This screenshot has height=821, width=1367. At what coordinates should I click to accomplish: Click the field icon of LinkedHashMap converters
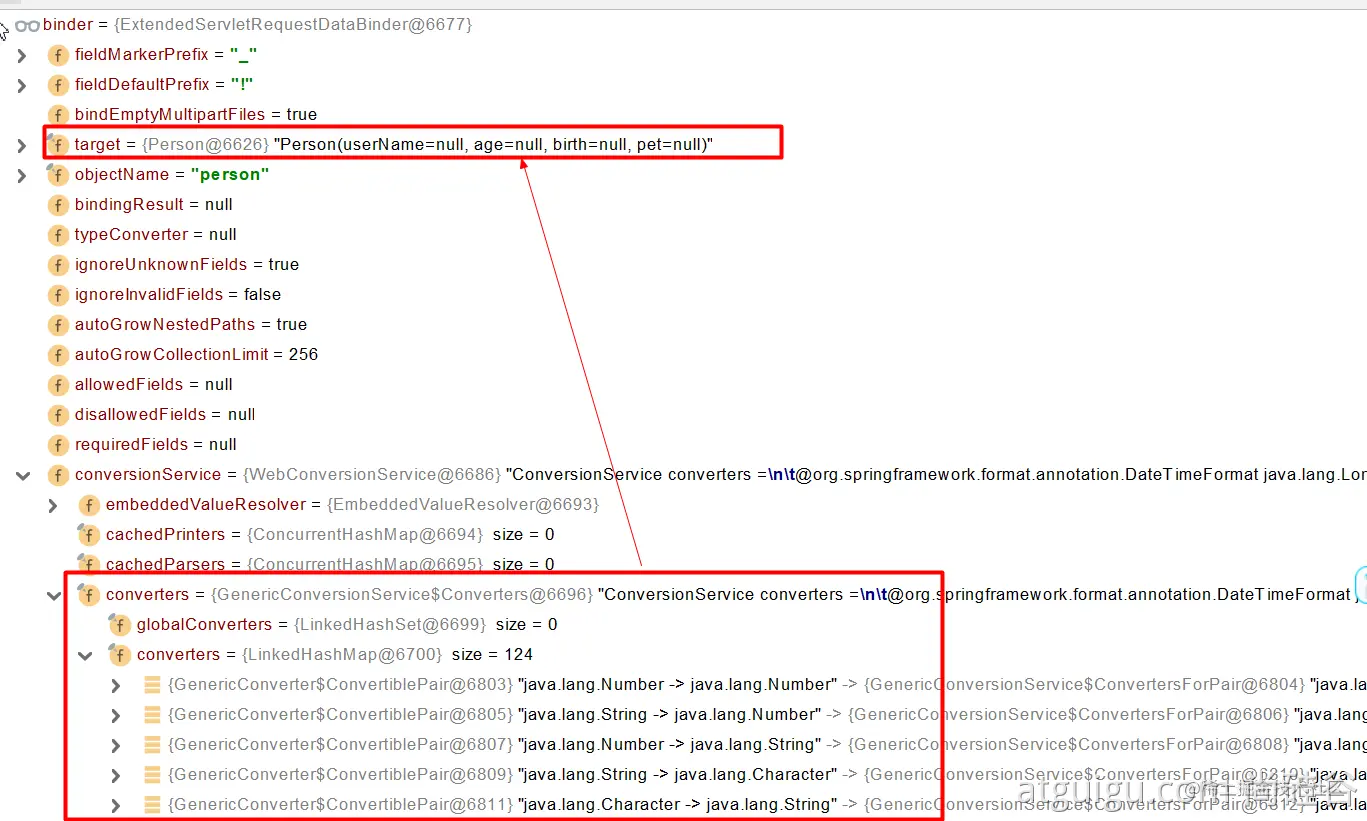point(120,655)
